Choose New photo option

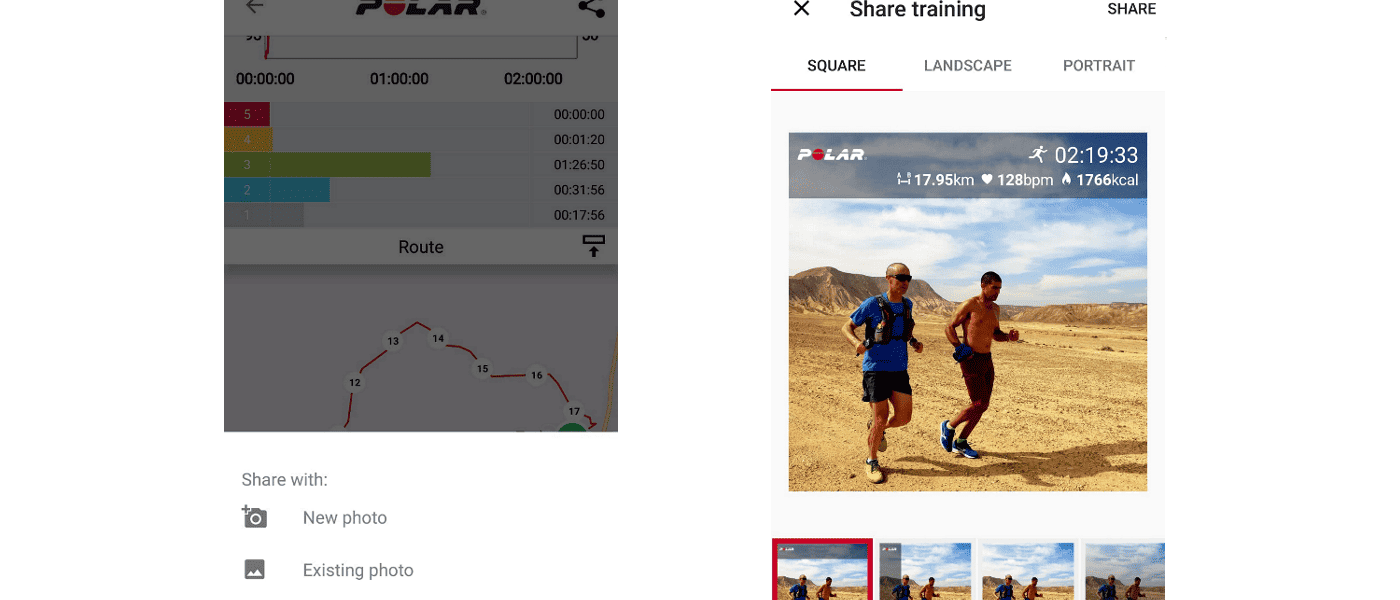pyautogui.click(x=345, y=518)
